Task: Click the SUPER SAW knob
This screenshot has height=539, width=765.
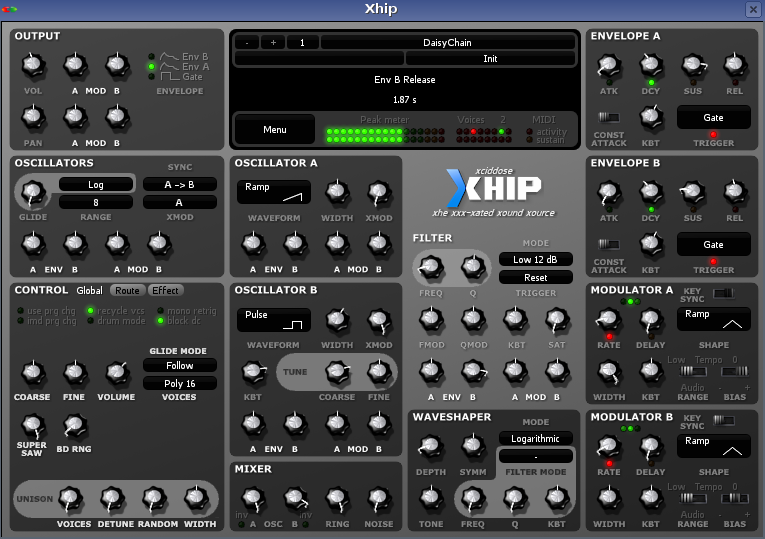Action: 32,425
